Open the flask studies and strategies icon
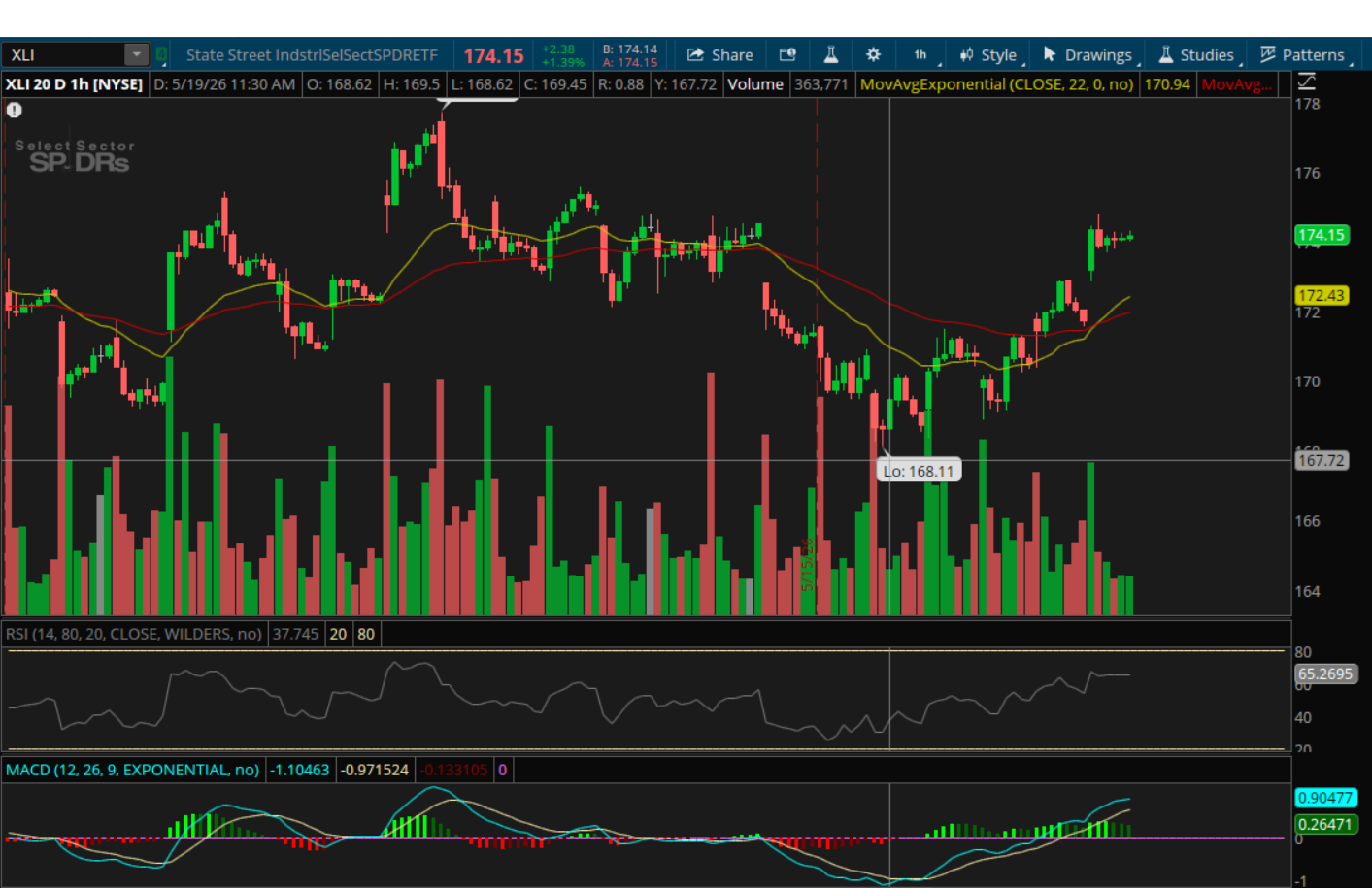This screenshot has height=888, width=1372. point(830,54)
